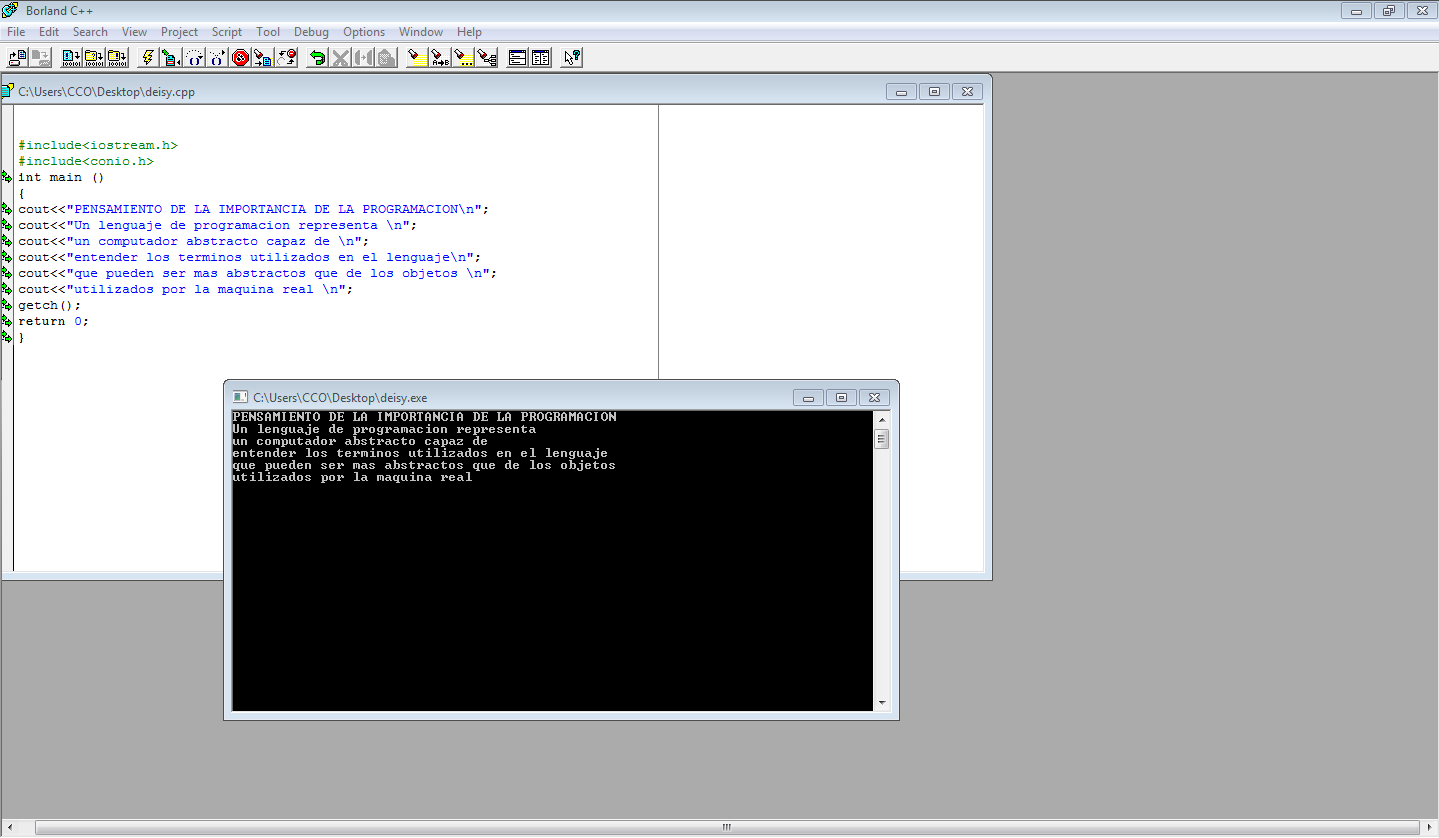Viewport: 1439px width, 838px height.
Task: Open the Search and Replace icon
Action: [x=439, y=57]
